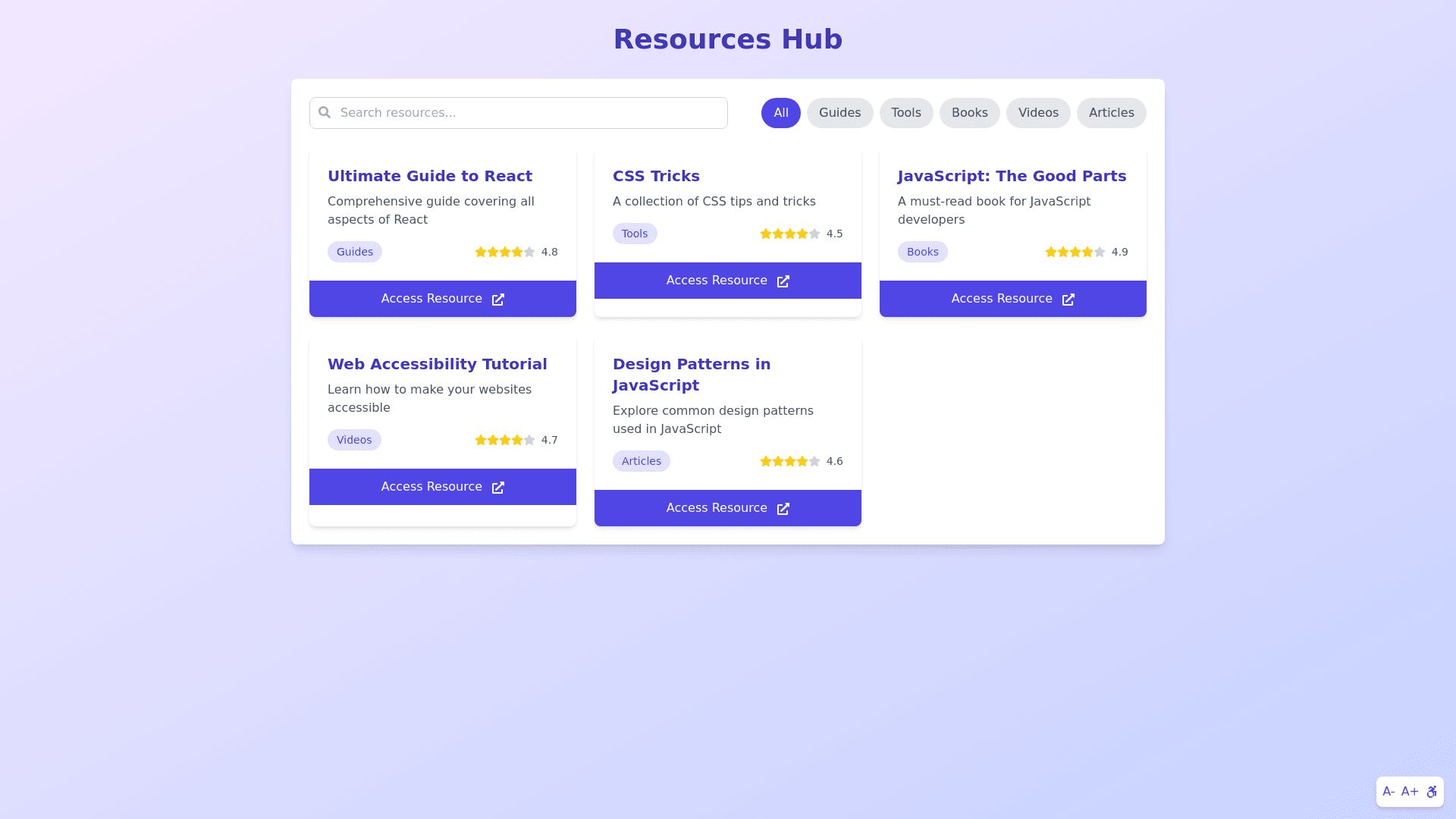Filter resources by Tools
This screenshot has height=819, width=1456.
pyautogui.click(x=906, y=113)
